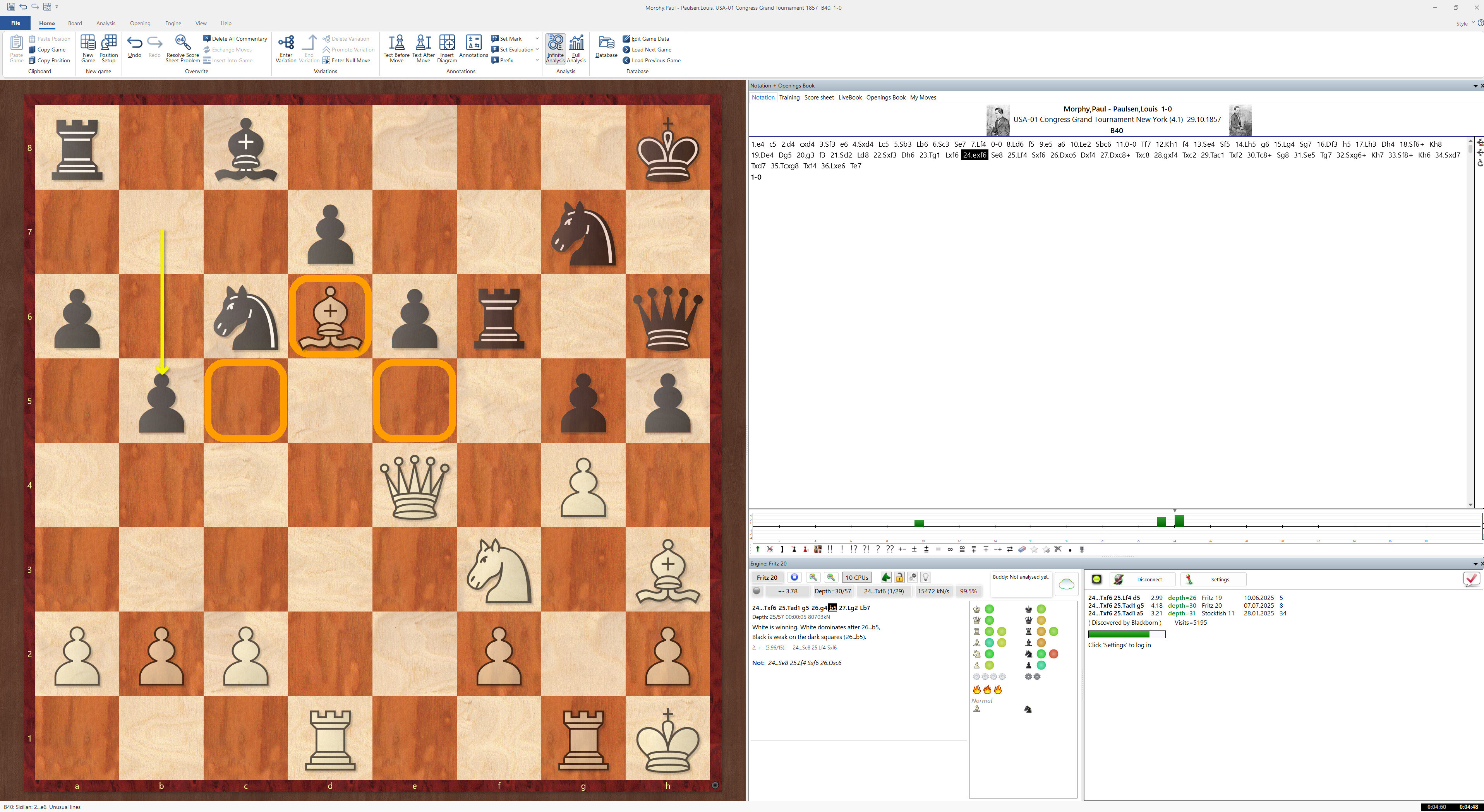Open the Style dropdown at top right

(x=1466, y=24)
